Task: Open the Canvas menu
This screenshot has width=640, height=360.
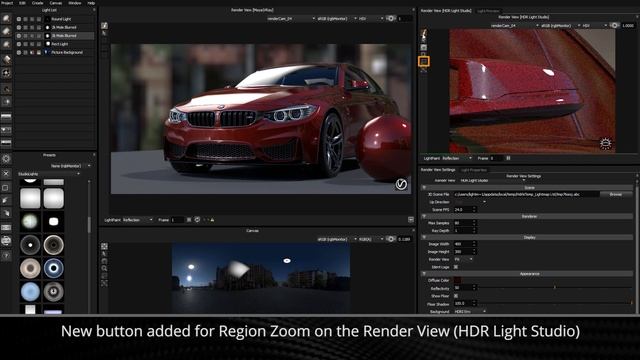Action: pyautogui.click(x=56, y=3)
